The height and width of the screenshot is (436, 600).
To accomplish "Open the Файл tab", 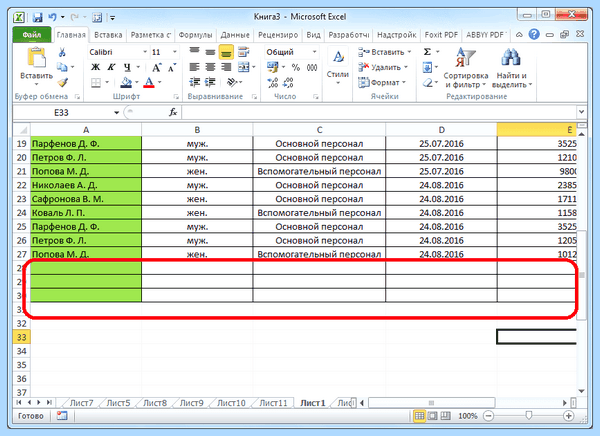I will pyautogui.click(x=32, y=34).
